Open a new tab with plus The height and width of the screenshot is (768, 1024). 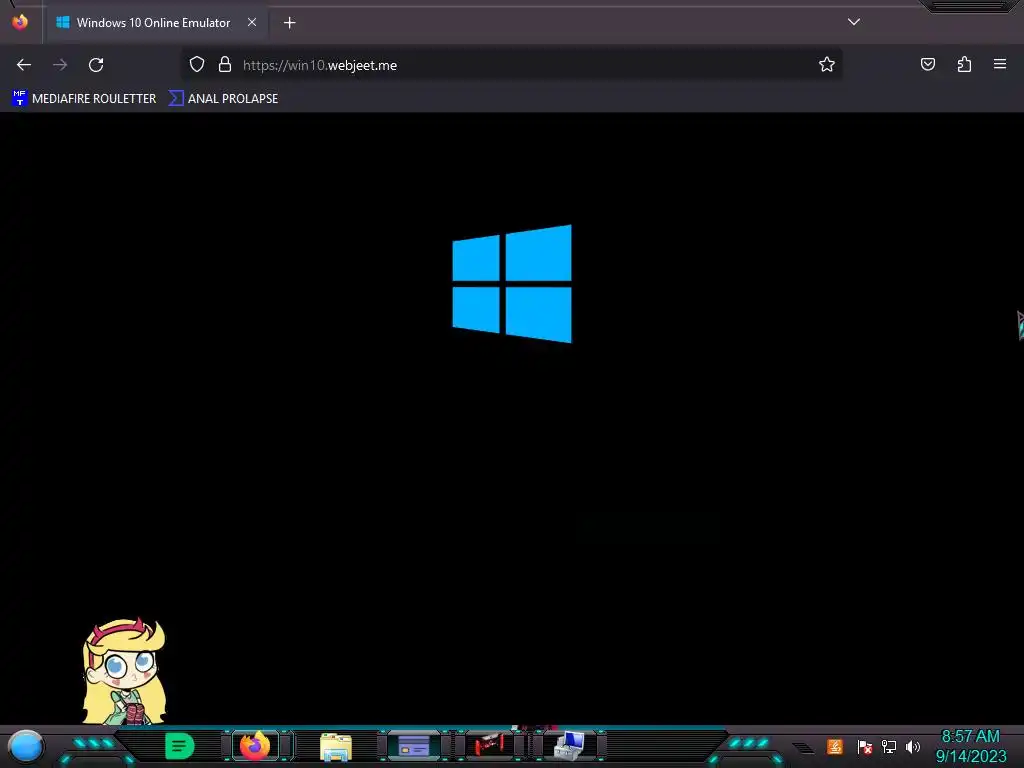click(x=289, y=23)
